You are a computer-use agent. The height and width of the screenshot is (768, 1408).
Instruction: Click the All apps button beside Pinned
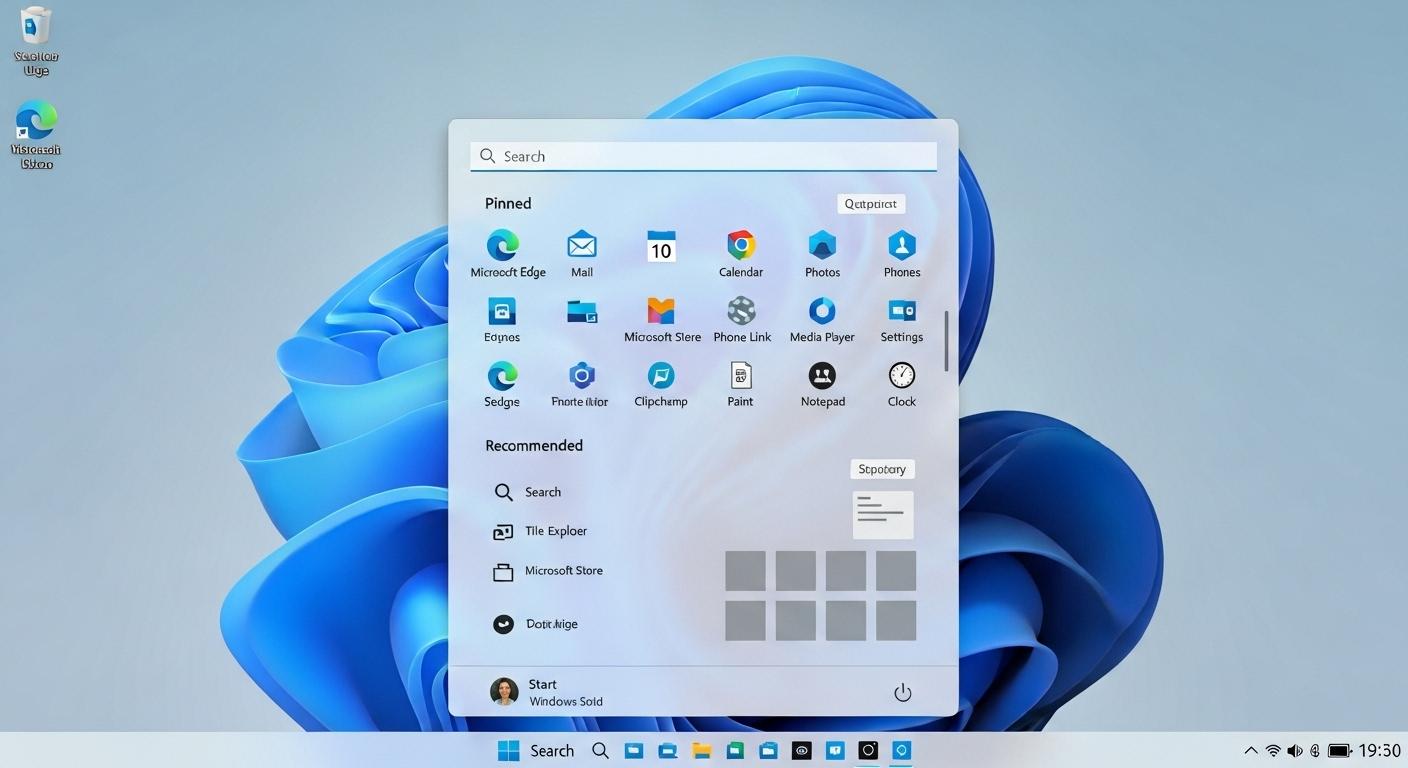pos(870,203)
